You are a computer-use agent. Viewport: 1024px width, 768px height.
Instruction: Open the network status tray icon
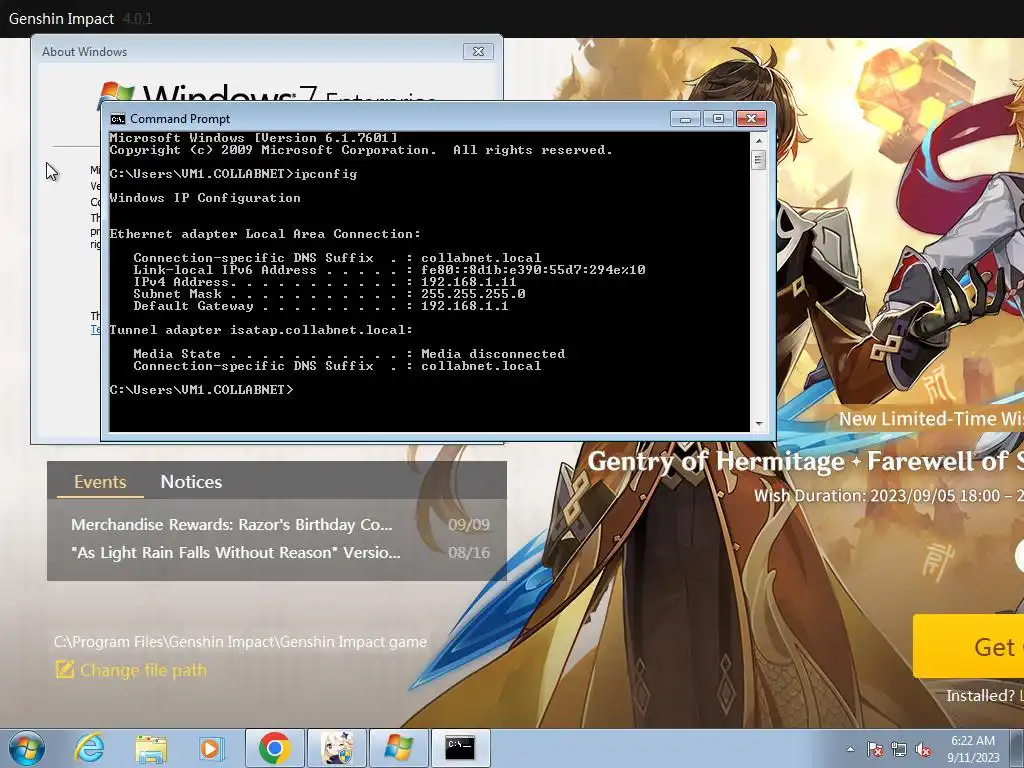[899, 749]
